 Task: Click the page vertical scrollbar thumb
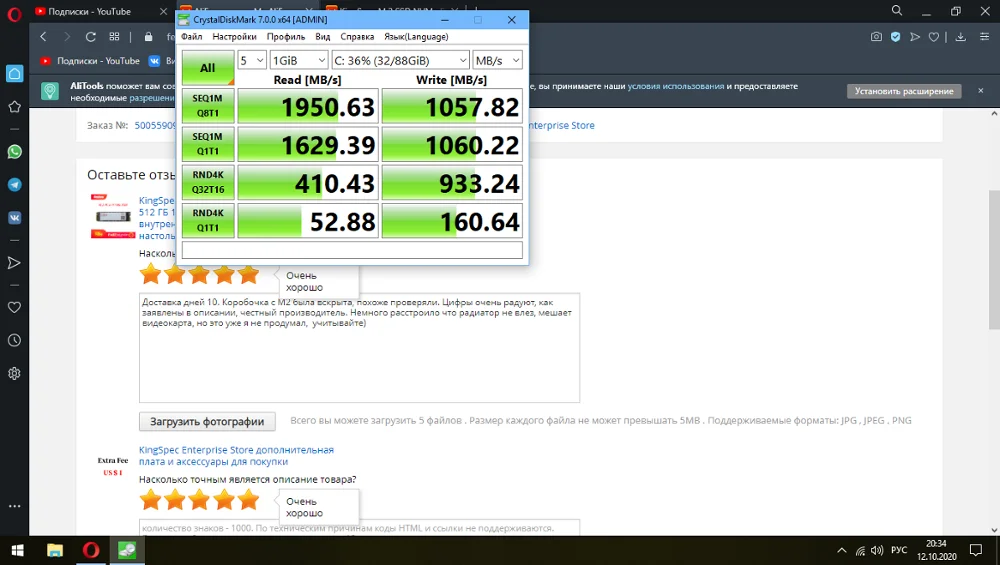tap(994, 259)
